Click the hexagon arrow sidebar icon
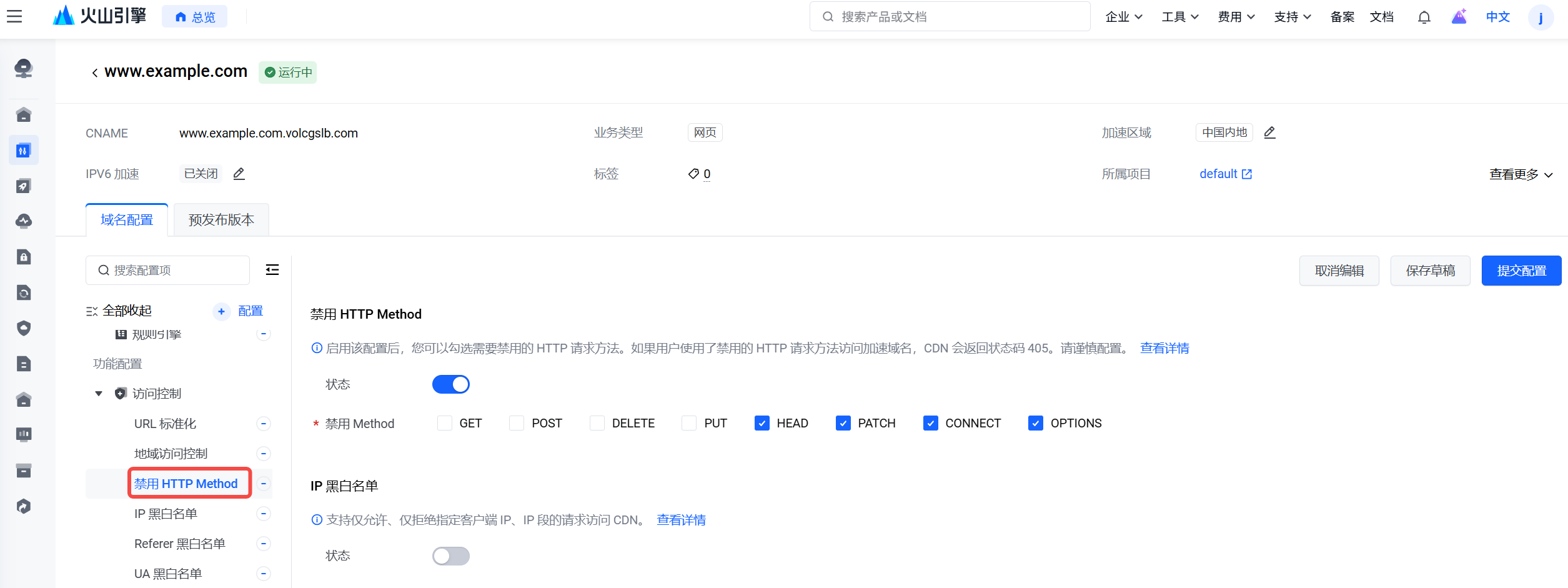This screenshot has height=588, width=1568. (24, 506)
